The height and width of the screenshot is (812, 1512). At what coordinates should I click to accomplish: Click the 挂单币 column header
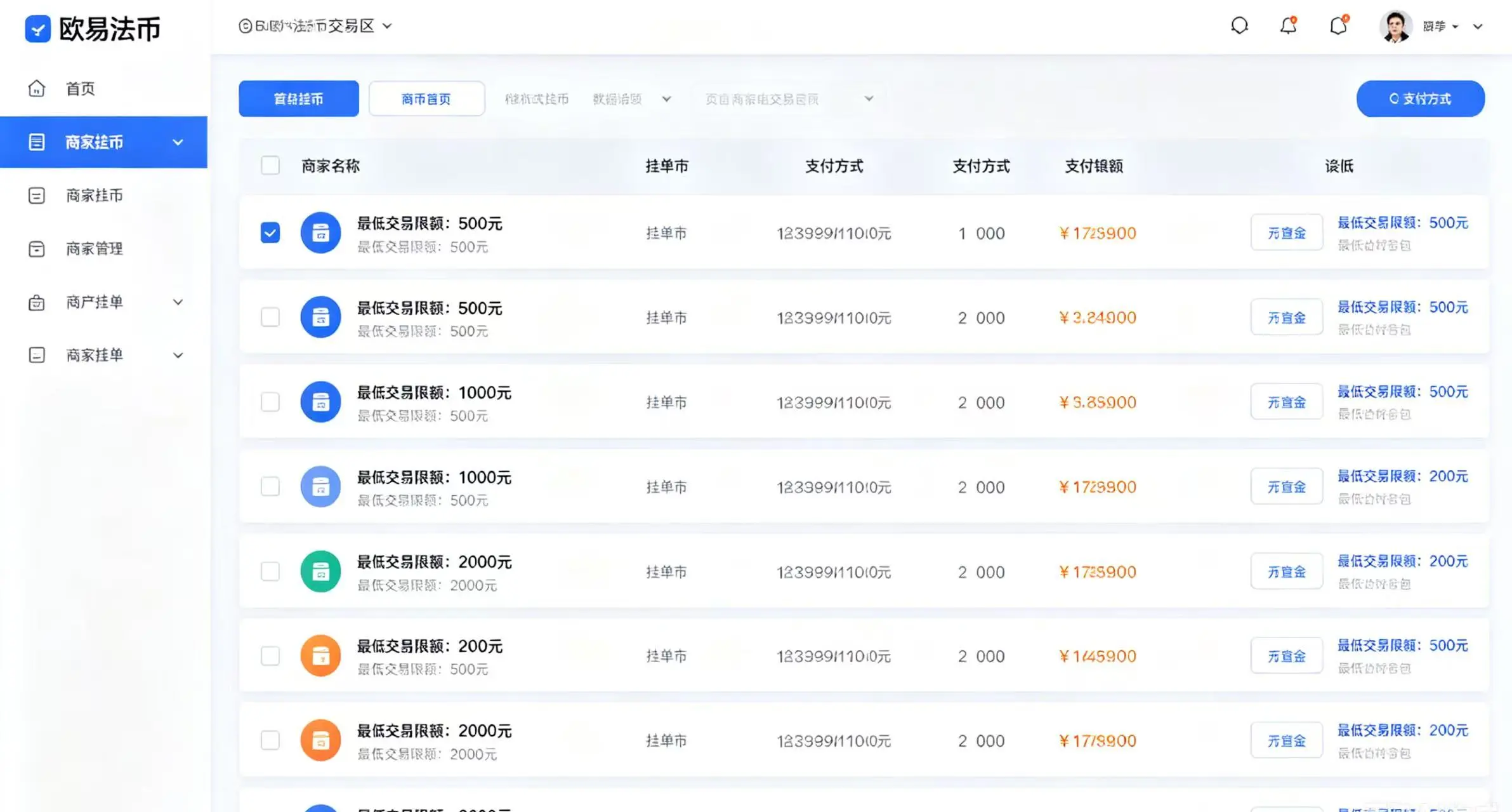667,166
